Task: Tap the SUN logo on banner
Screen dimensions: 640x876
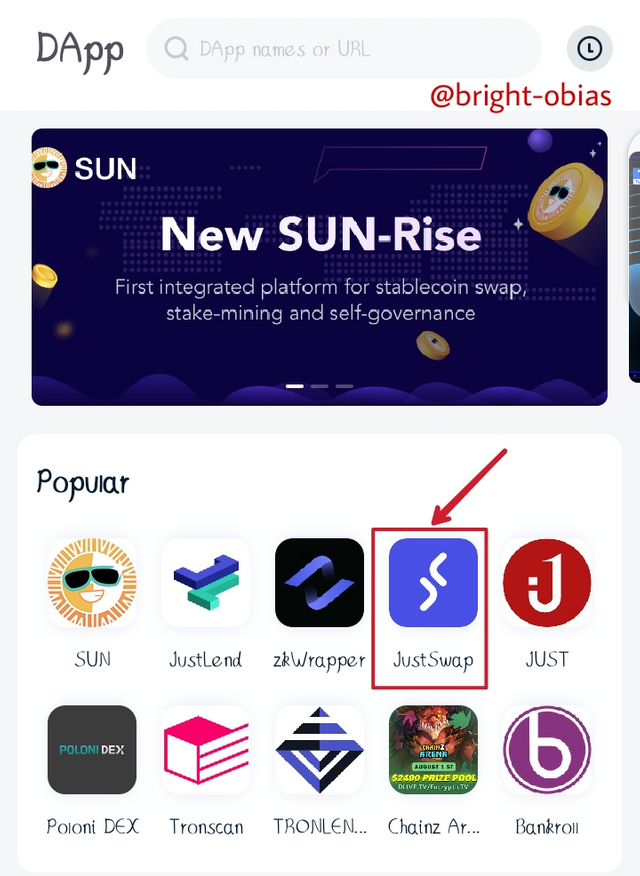Action: 84,168
